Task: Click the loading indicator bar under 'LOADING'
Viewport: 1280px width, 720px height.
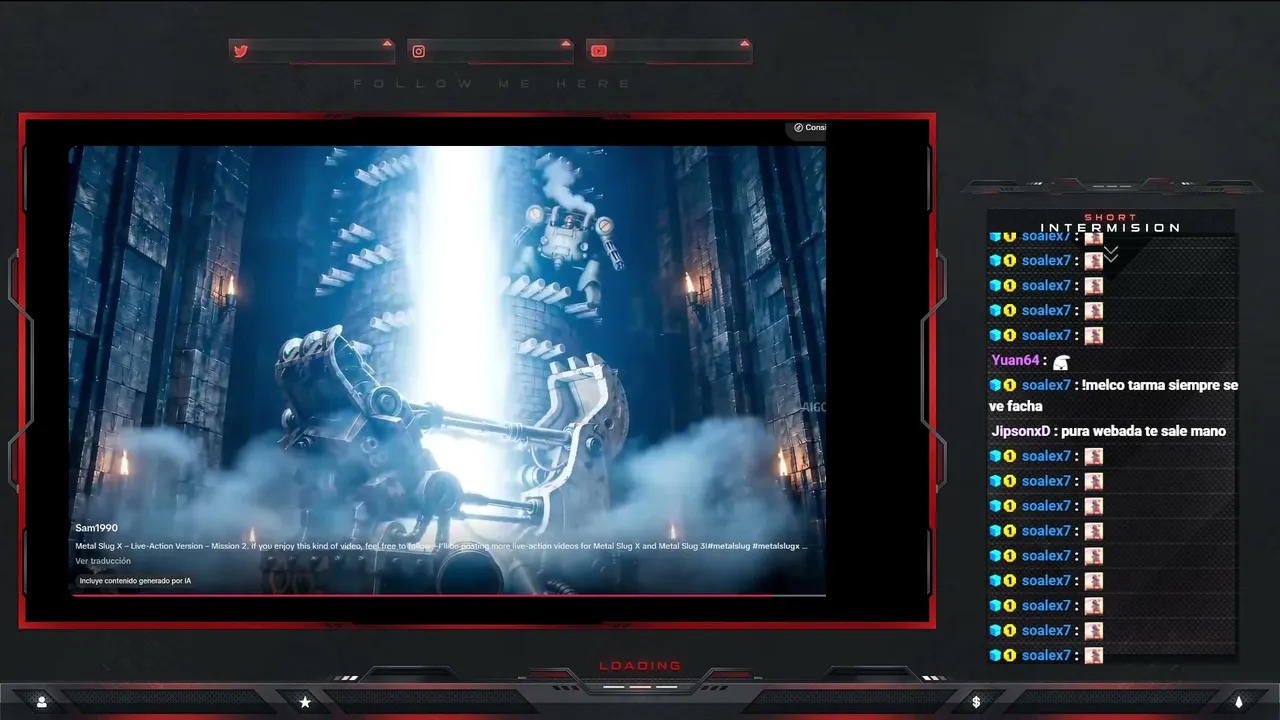Action: click(x=640, y=687)
